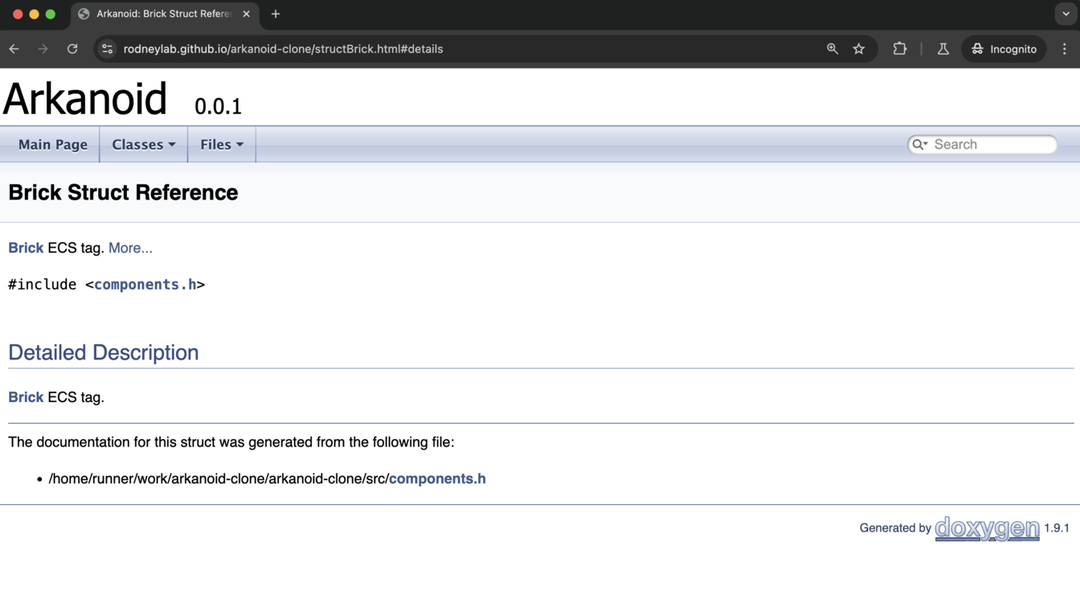1080x608 pixels.
Task: Open site information icon in address bar
Action: pos(107,49)
